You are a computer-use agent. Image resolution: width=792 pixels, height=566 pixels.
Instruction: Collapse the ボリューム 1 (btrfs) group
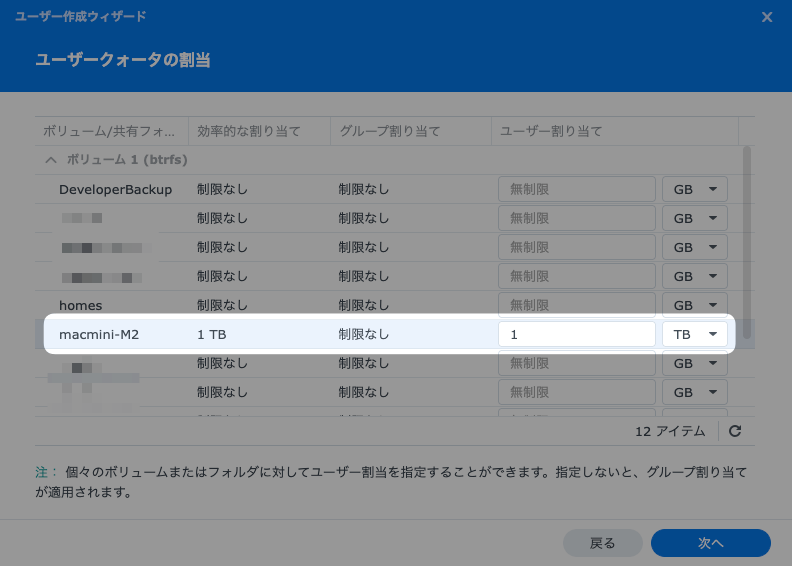click(x=50, y=160)
